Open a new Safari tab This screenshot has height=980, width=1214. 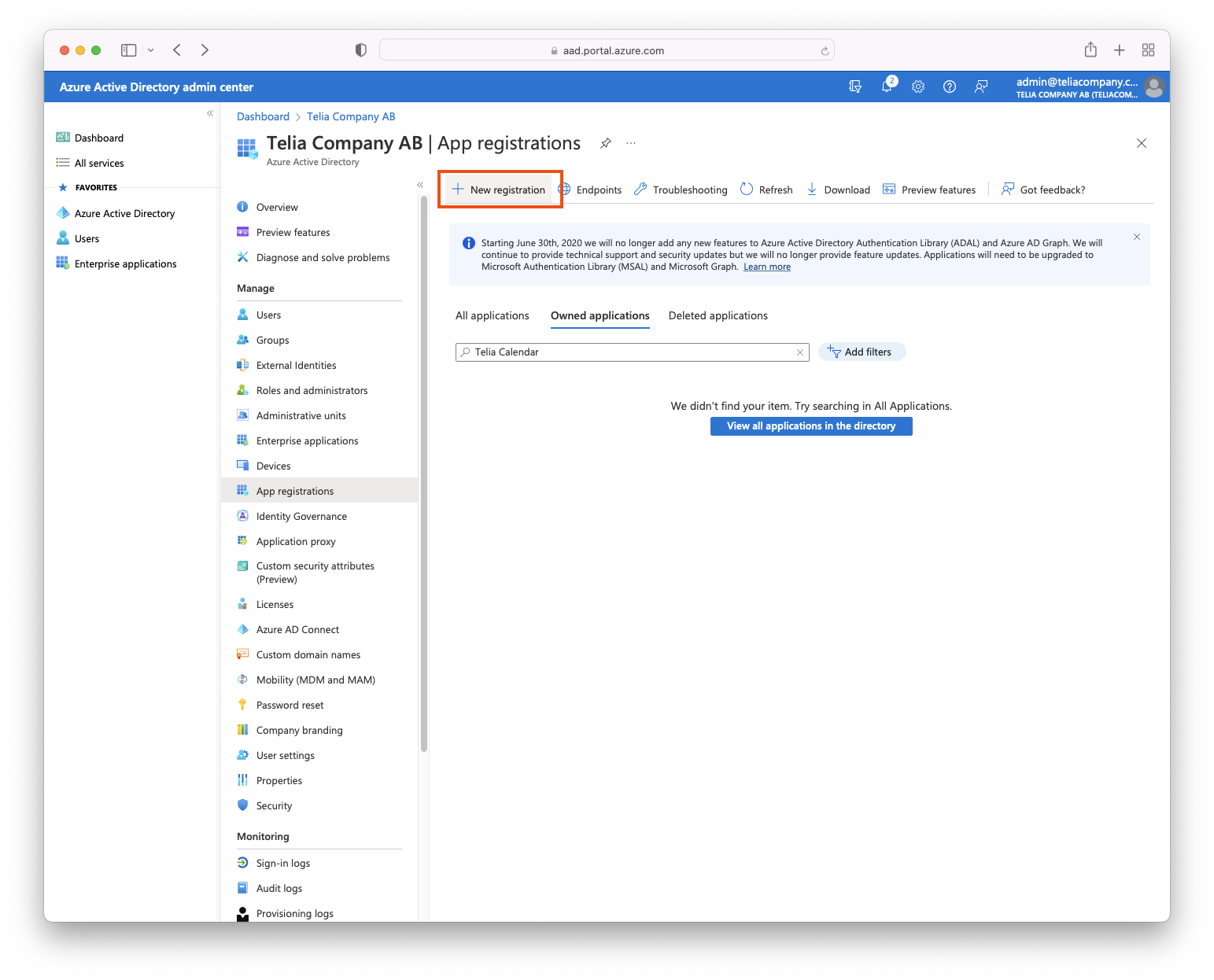(x=1120, y=50)
